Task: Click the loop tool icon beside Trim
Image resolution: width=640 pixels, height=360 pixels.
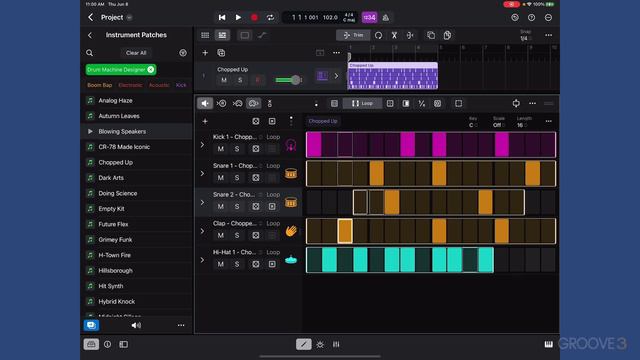Action: coord(378,35)
